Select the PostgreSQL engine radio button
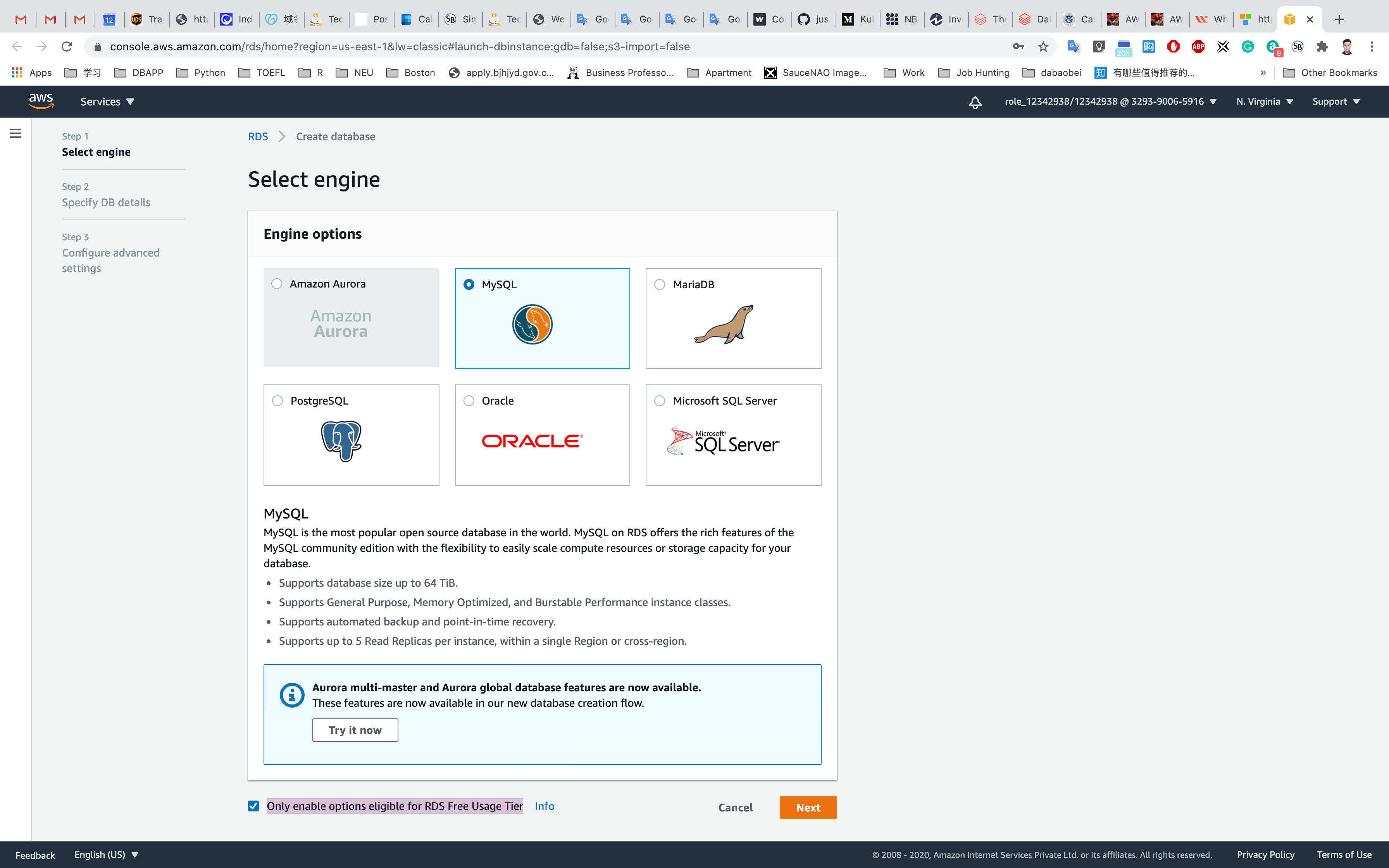Viewport: 1389px width, 868px height. [278, 401]
